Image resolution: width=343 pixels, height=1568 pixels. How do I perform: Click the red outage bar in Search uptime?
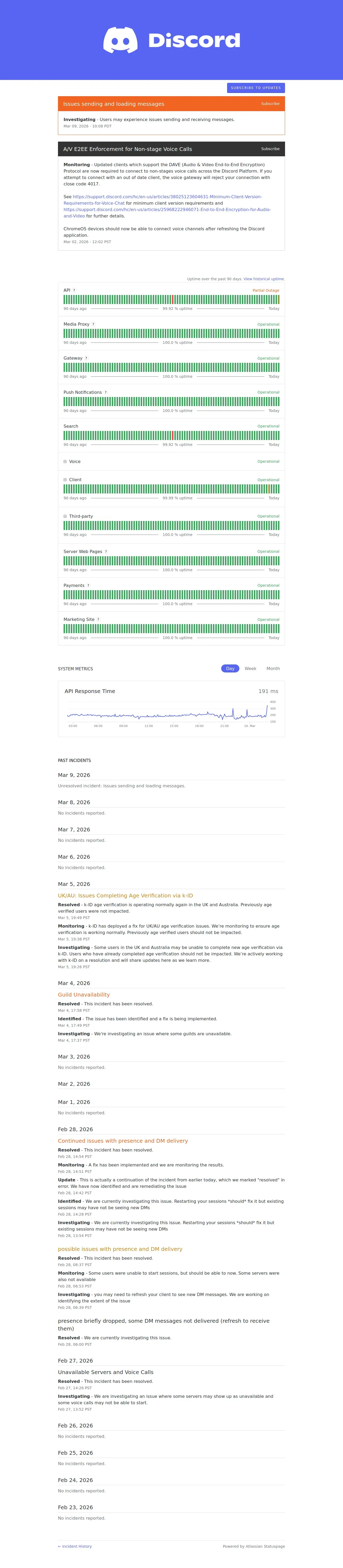[x=173, y=435]
